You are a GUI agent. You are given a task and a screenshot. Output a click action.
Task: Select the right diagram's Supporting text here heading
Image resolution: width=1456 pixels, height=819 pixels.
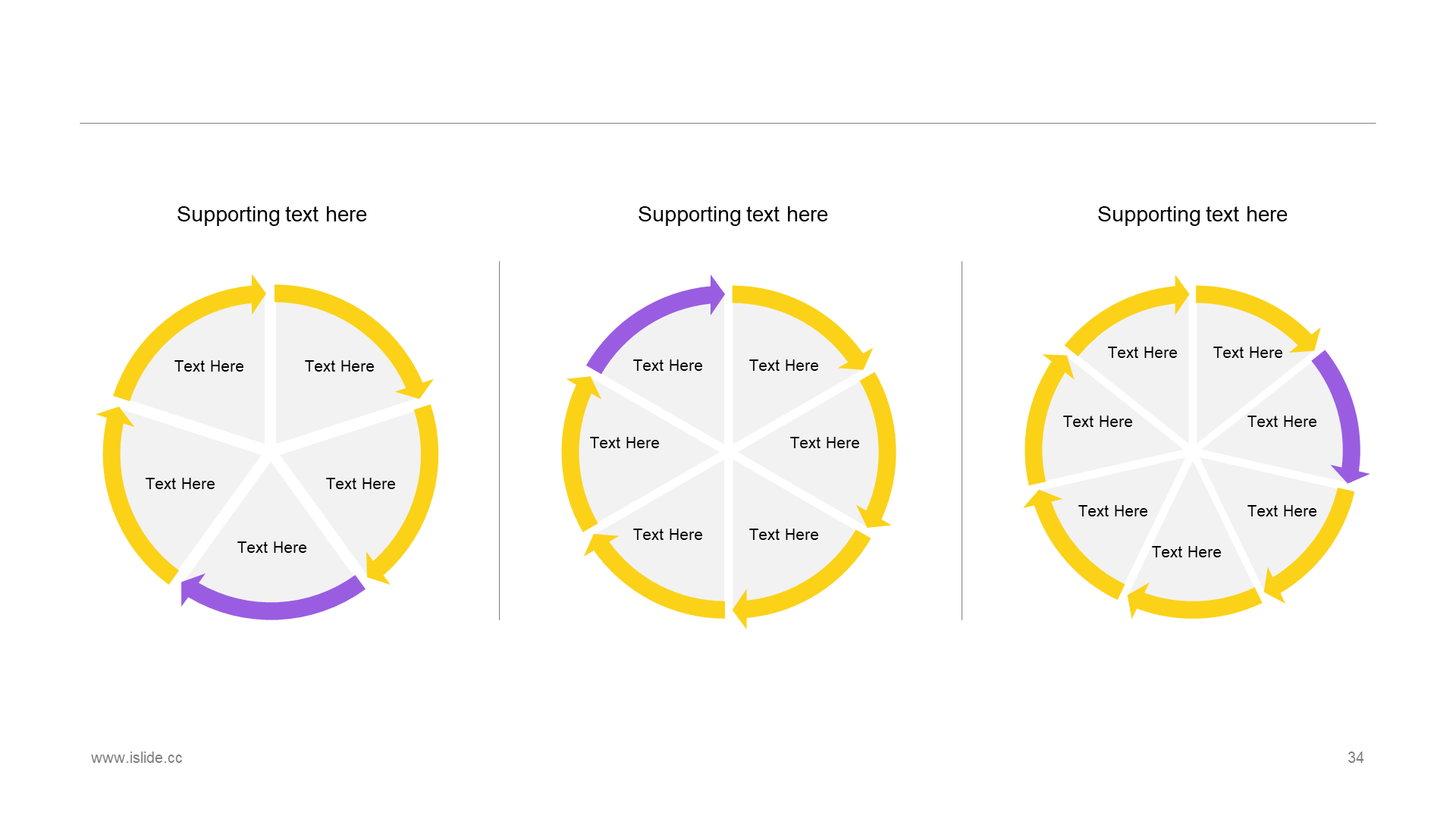click(1192, 215)
